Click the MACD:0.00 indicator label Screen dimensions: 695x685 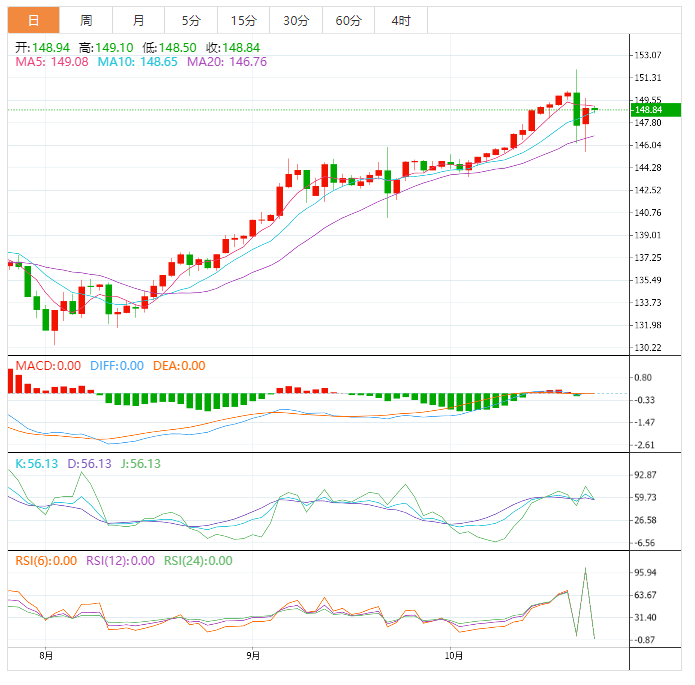click(x=48, y=366)
